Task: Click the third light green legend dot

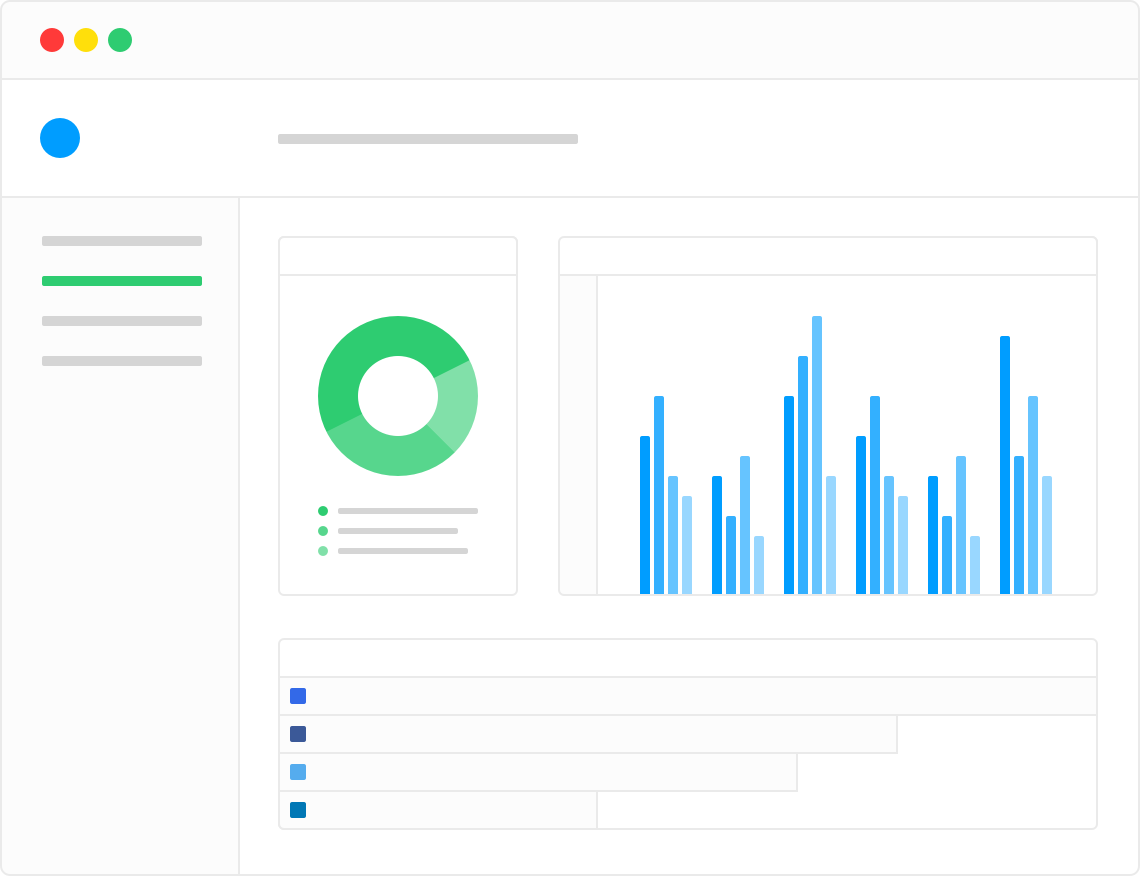Action: click(x=323, y=551)
